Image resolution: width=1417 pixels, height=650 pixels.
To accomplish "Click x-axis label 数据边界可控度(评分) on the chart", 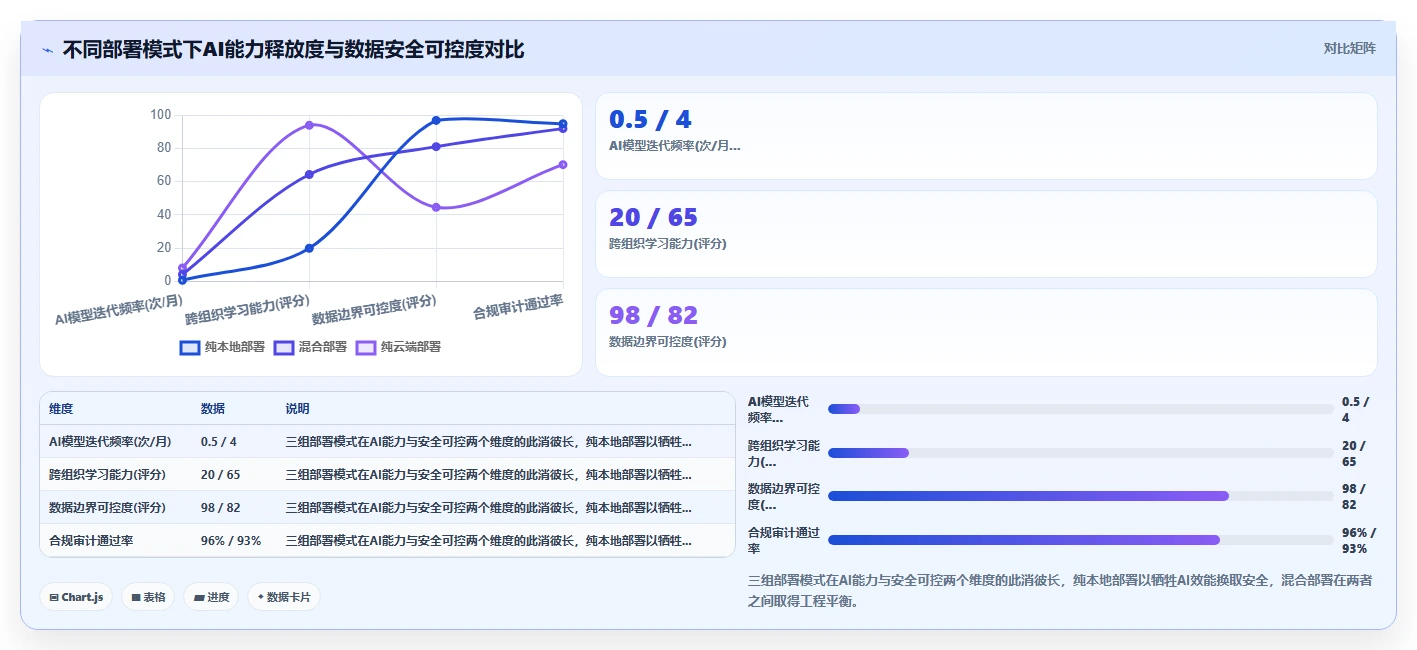I will (x=375, y=310).
